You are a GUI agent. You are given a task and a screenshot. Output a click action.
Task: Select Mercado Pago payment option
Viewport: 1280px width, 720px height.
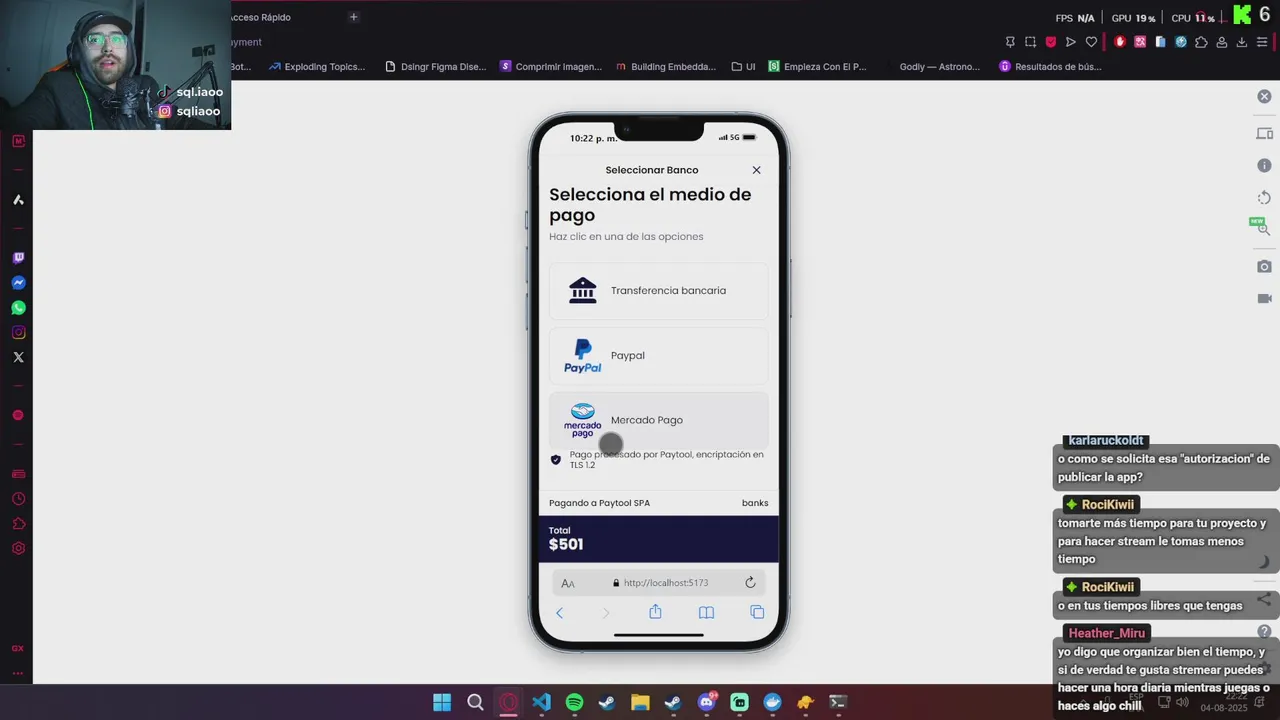(x=658, y=420)
